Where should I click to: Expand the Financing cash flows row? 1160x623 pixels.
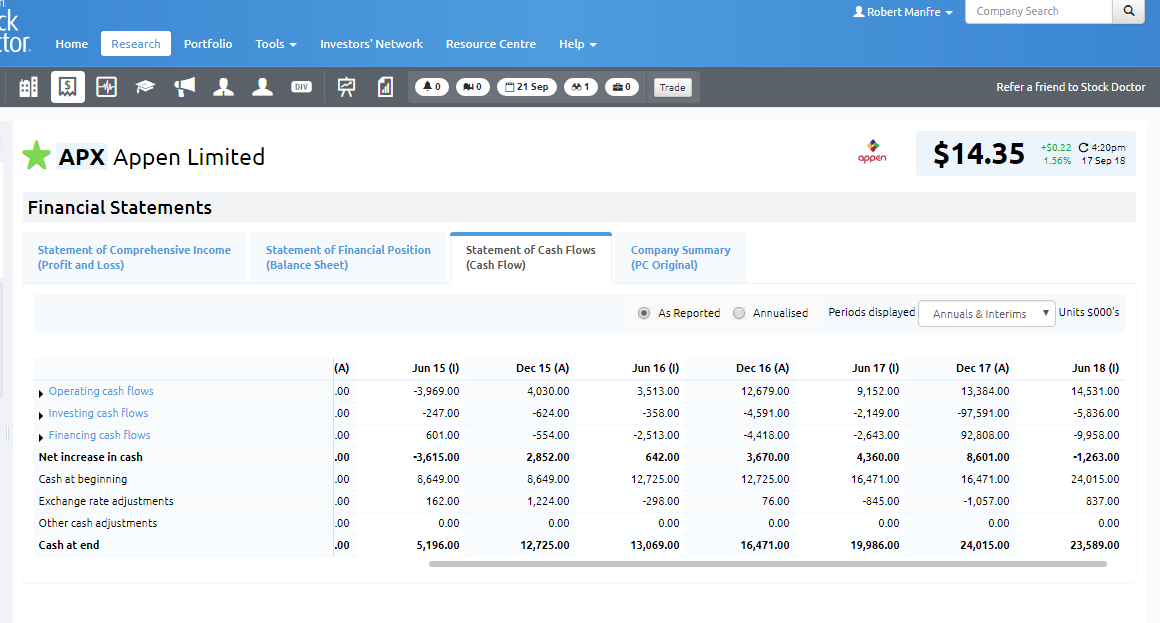41,438
